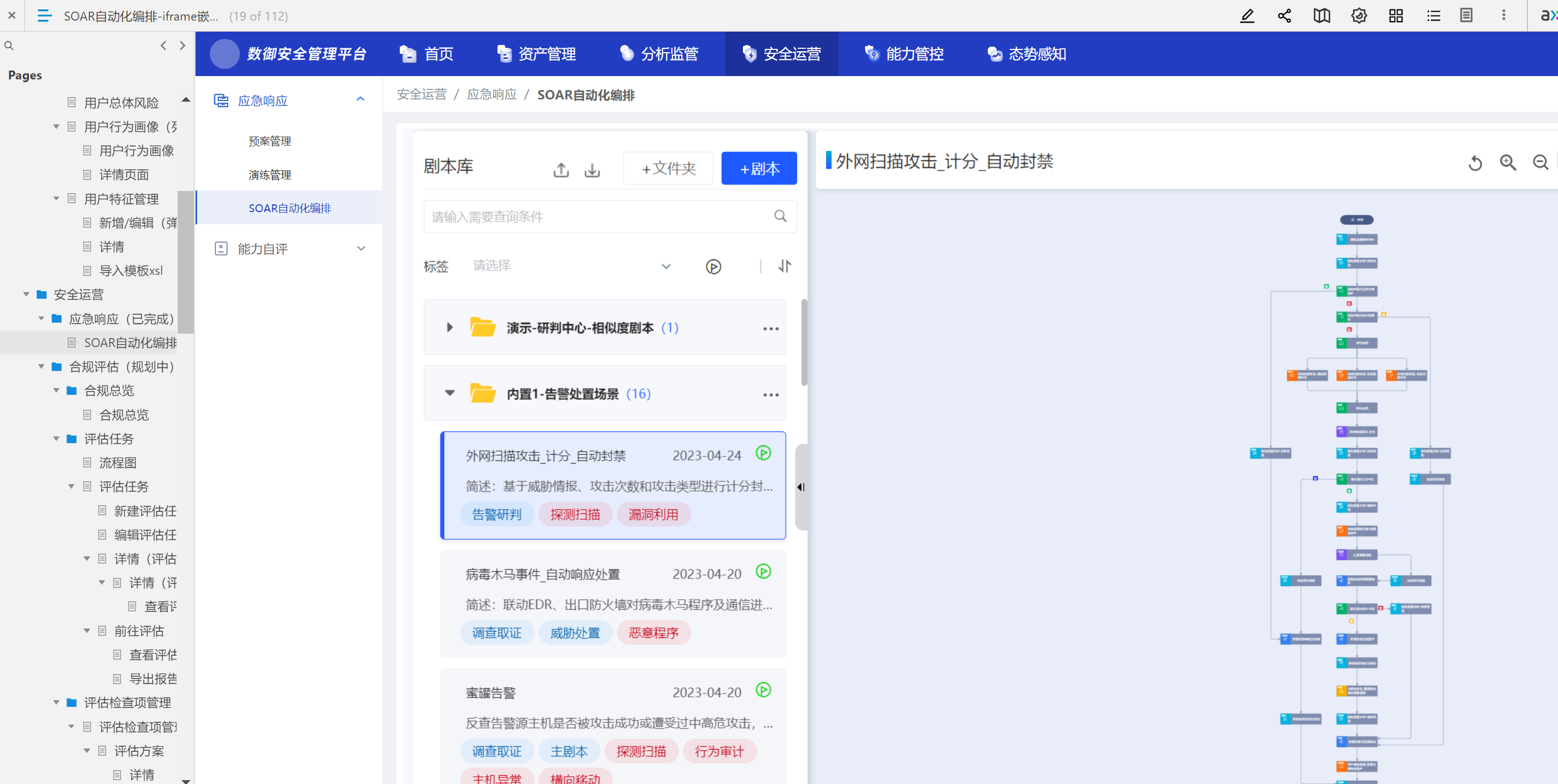
Task: Collapse the 合规评估（规划中） tree folder
Action: pyautogui.click(x=41, y=366)
